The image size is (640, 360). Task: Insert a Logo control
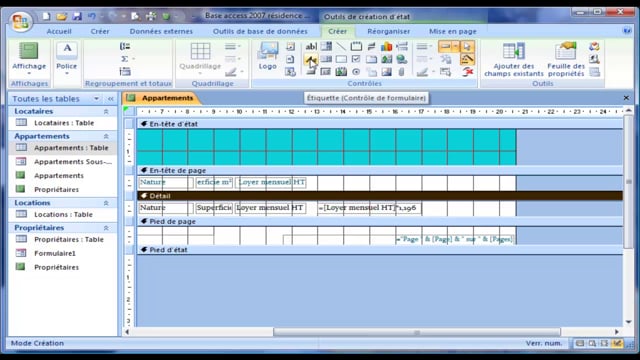click(x=268, y=56)
